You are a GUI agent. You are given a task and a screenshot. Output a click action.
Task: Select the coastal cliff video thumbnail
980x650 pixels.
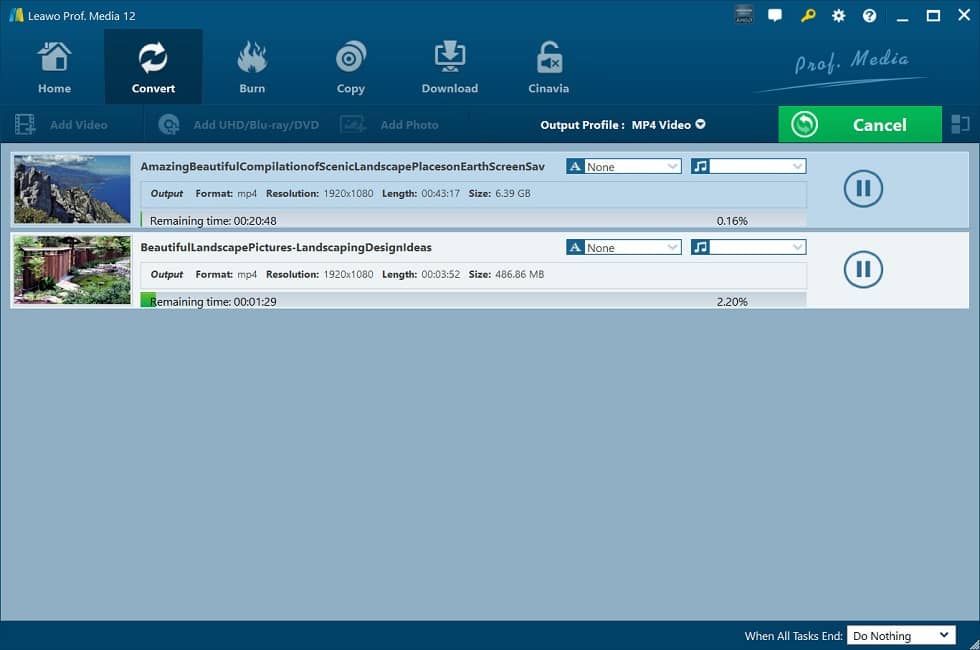[x=72, y=189]
